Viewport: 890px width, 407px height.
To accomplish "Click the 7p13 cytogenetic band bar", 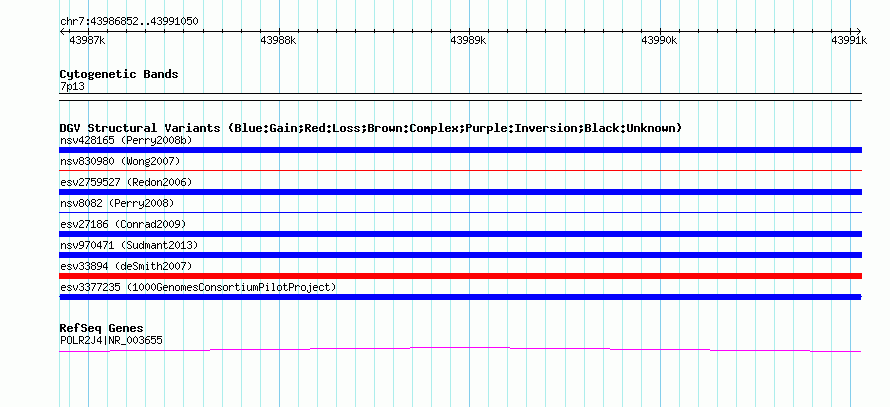I will pyautogui.click(x=460, y=97).
